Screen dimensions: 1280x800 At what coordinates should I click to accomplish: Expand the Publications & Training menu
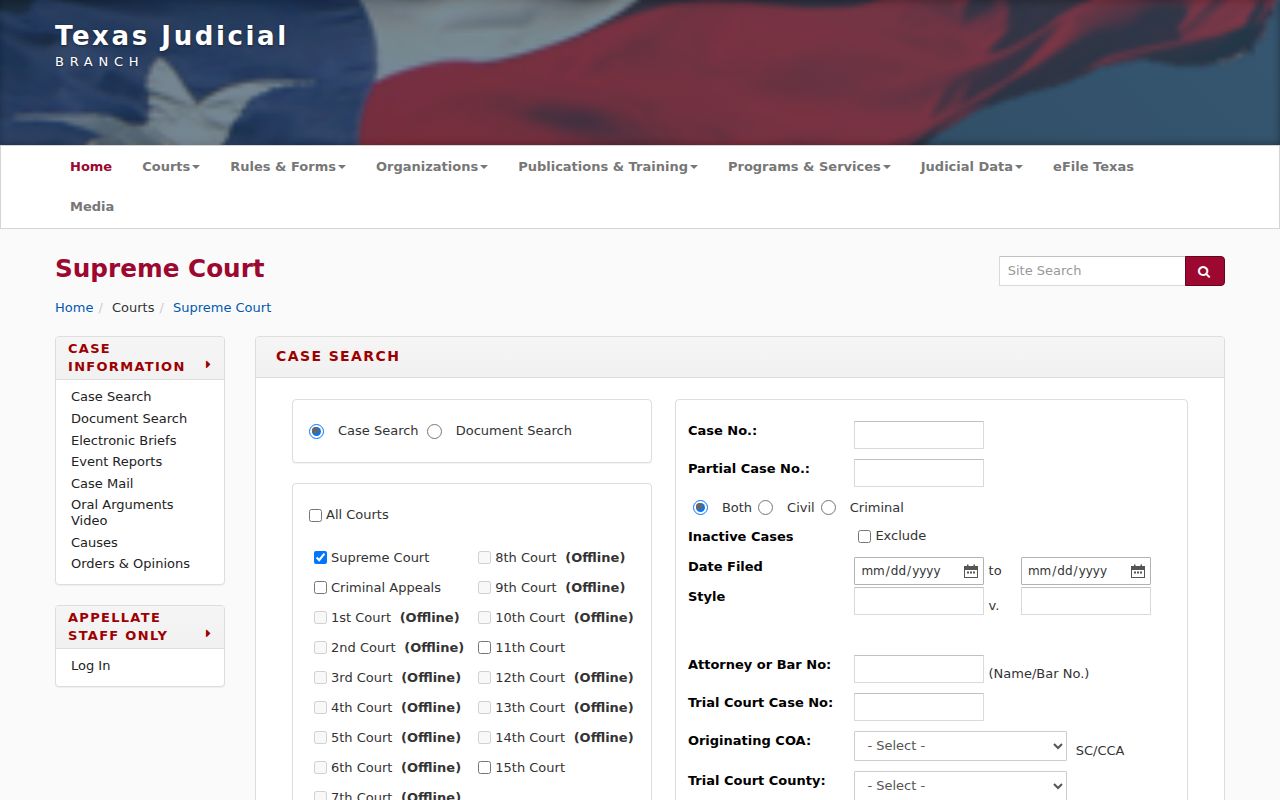click(x=608, y=167)
